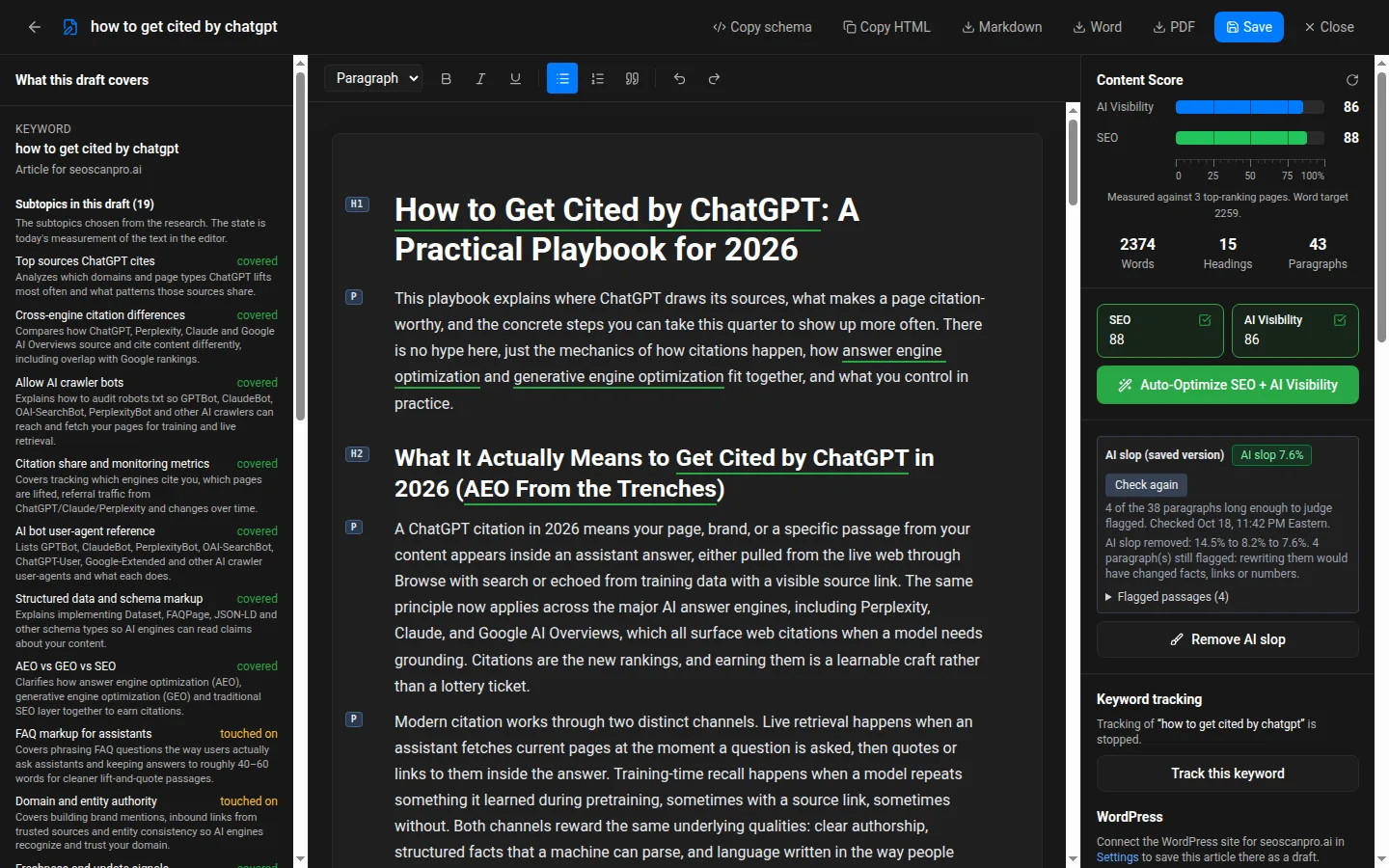Insert a blockquote
Viewport: 1389px width, 868px height.
point(632,79)
